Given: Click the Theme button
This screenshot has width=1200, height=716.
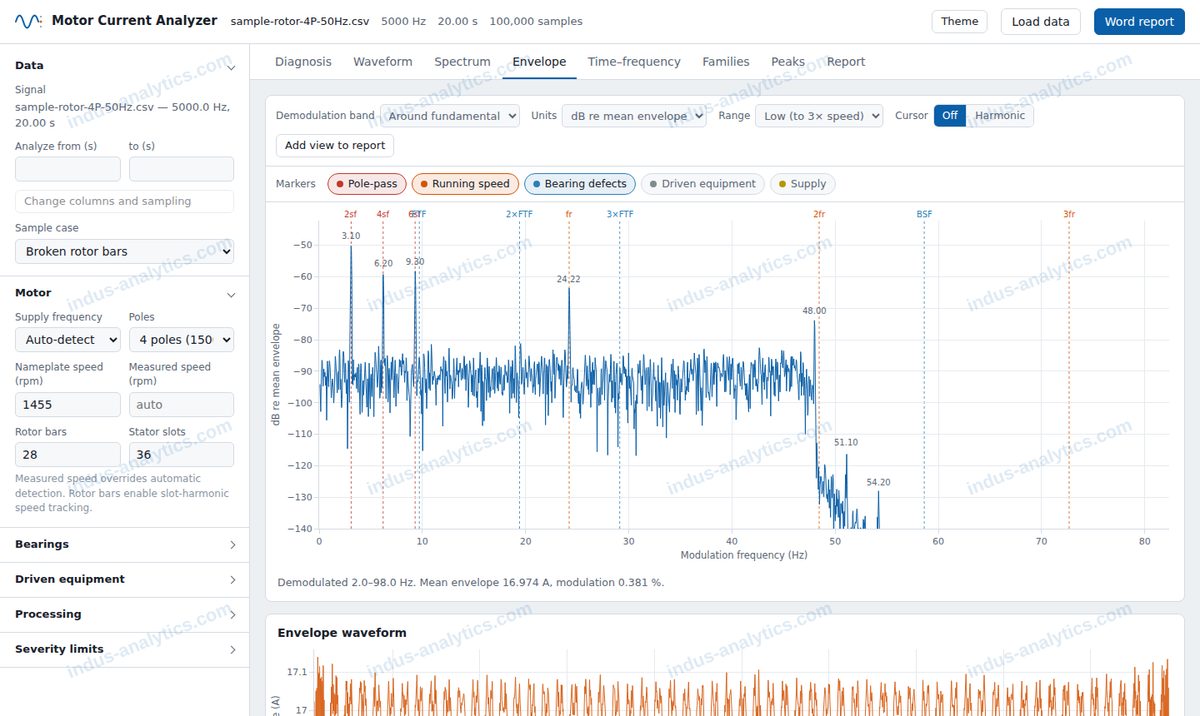Looking at the screenshot, I should pyautogui.click(x=960, y=22).
